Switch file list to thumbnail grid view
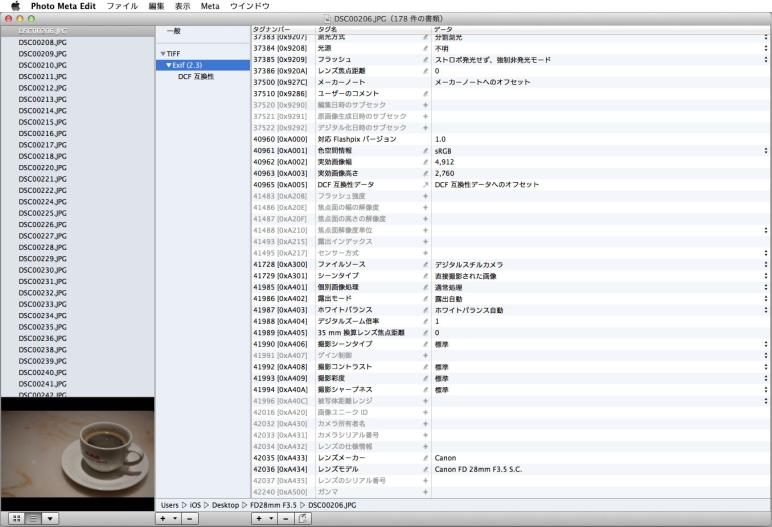 click(16, 518)
